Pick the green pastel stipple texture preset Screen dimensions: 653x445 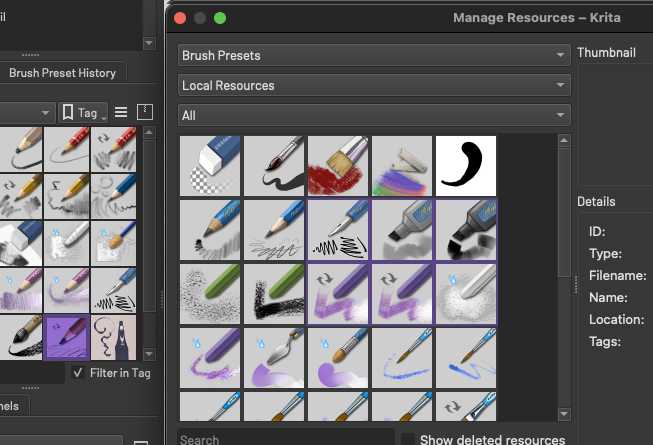tap(210, 294)
